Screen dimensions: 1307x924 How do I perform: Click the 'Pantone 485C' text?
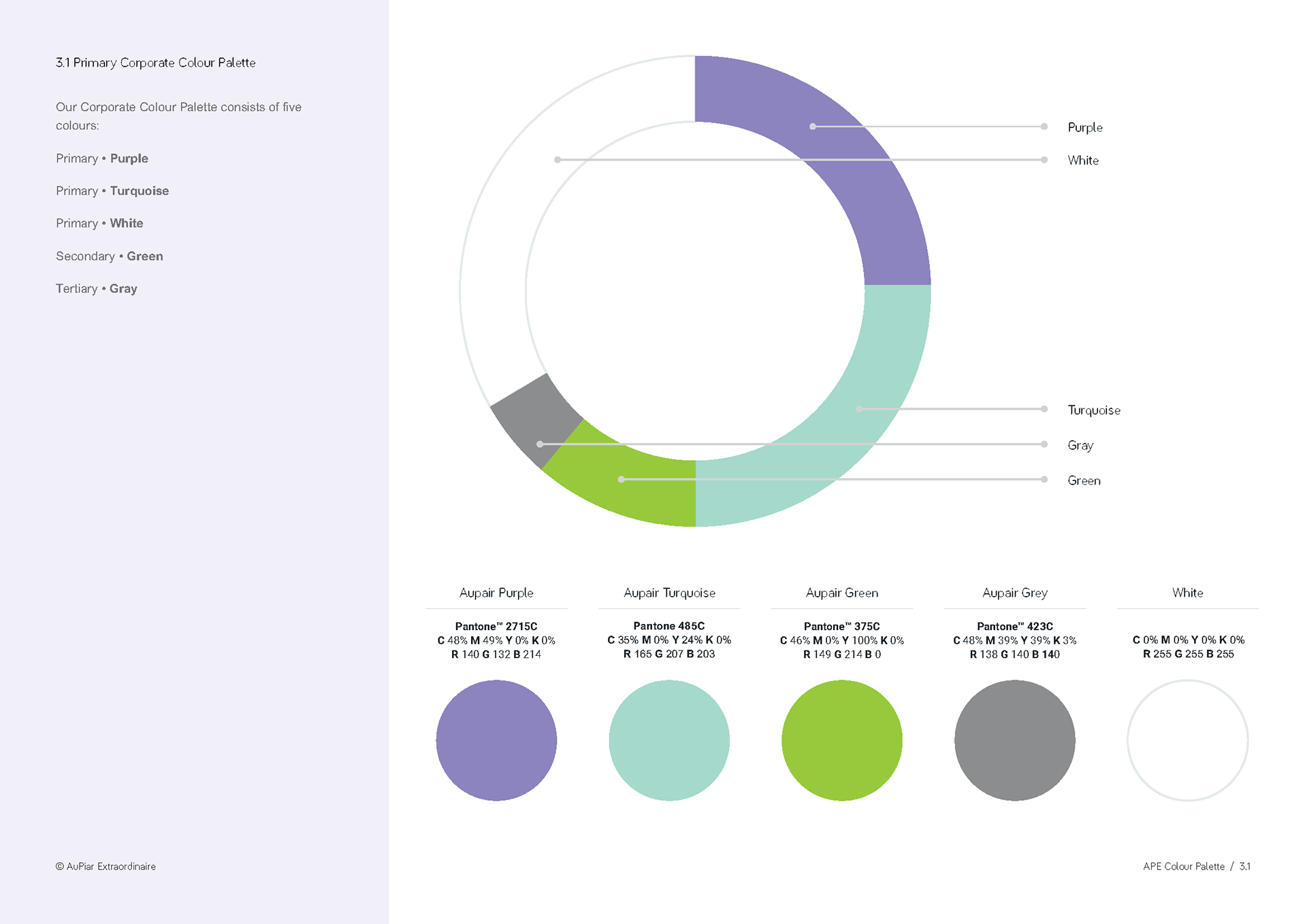[x=669, y=625]
